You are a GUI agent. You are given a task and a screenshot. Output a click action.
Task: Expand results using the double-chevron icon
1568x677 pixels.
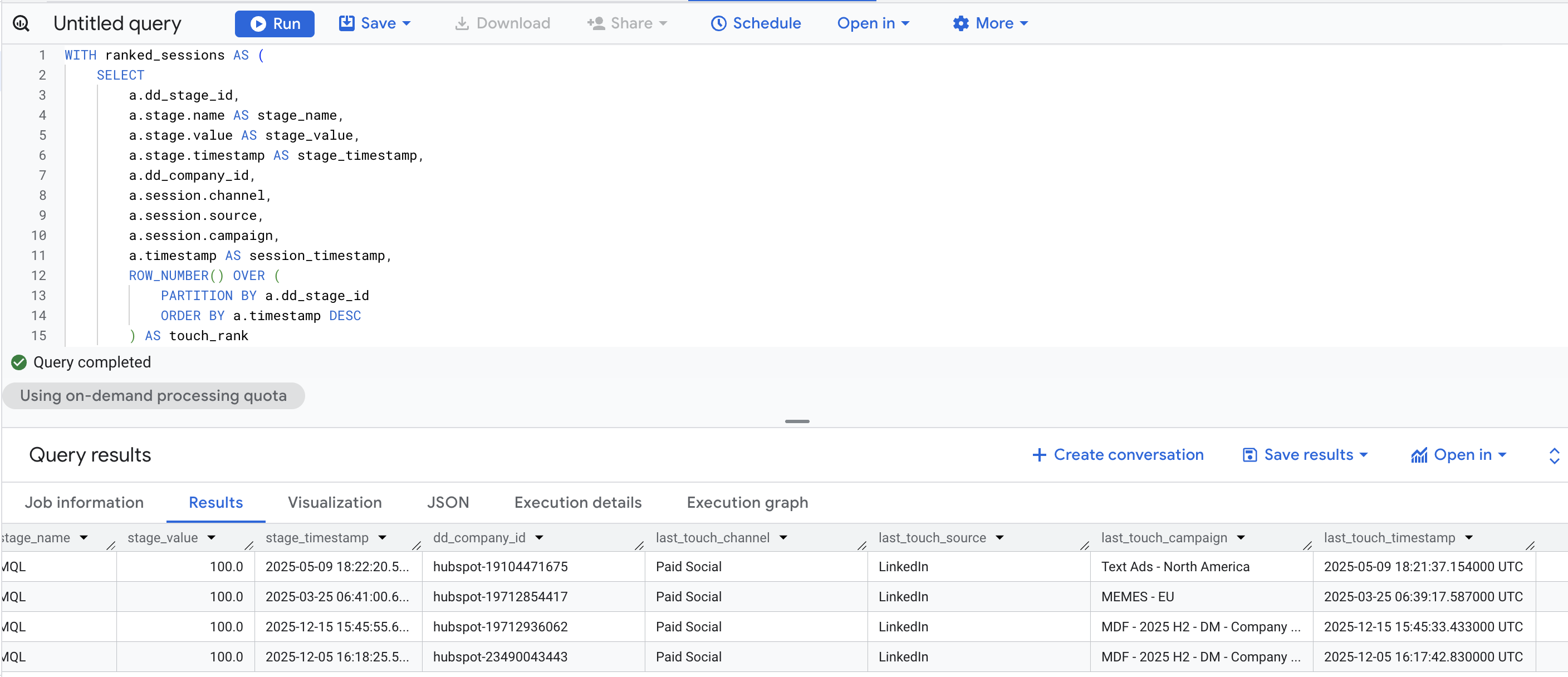point(1555,455)
